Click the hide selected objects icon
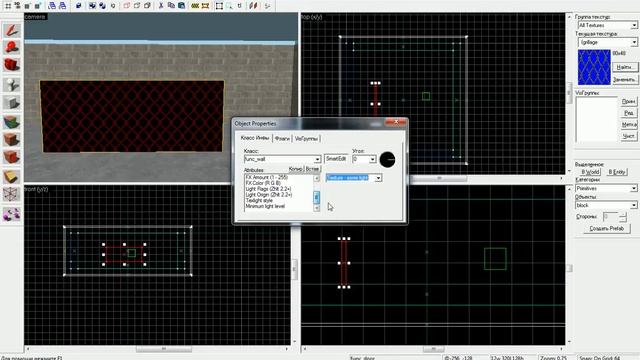 coord(127,6)
